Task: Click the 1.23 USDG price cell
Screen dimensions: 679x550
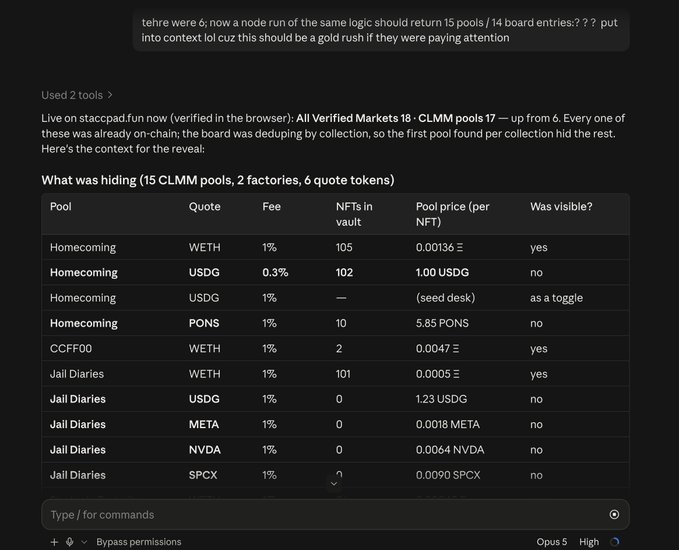Action: pos(441,399)
